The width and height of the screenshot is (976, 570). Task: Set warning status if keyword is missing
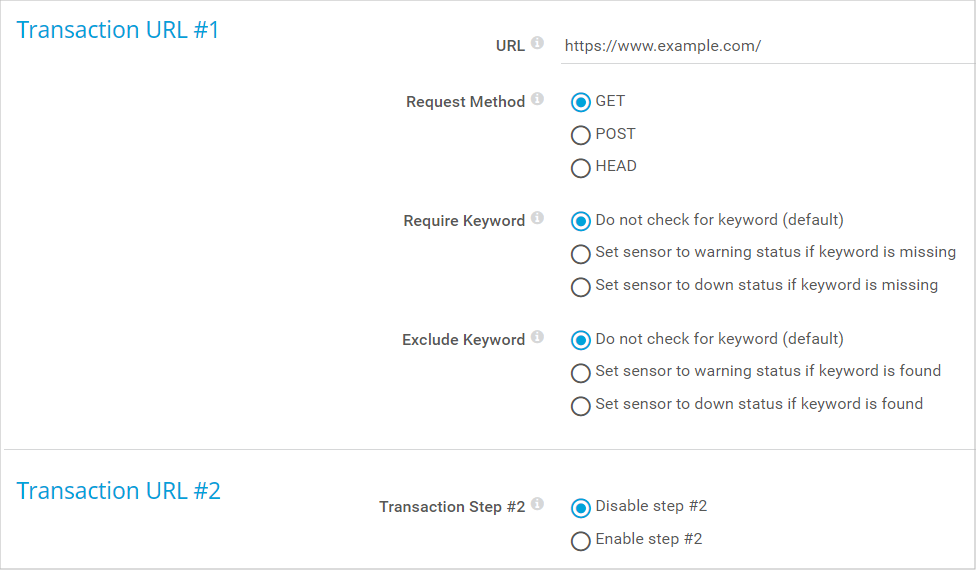tap(580, 254)
